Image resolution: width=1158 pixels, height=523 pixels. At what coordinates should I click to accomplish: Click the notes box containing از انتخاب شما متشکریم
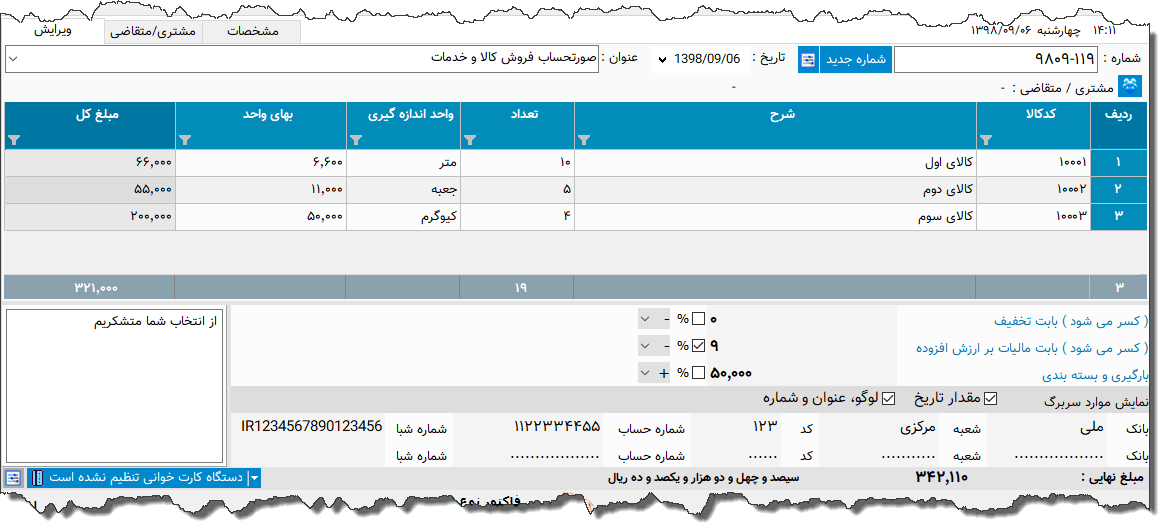114,386
